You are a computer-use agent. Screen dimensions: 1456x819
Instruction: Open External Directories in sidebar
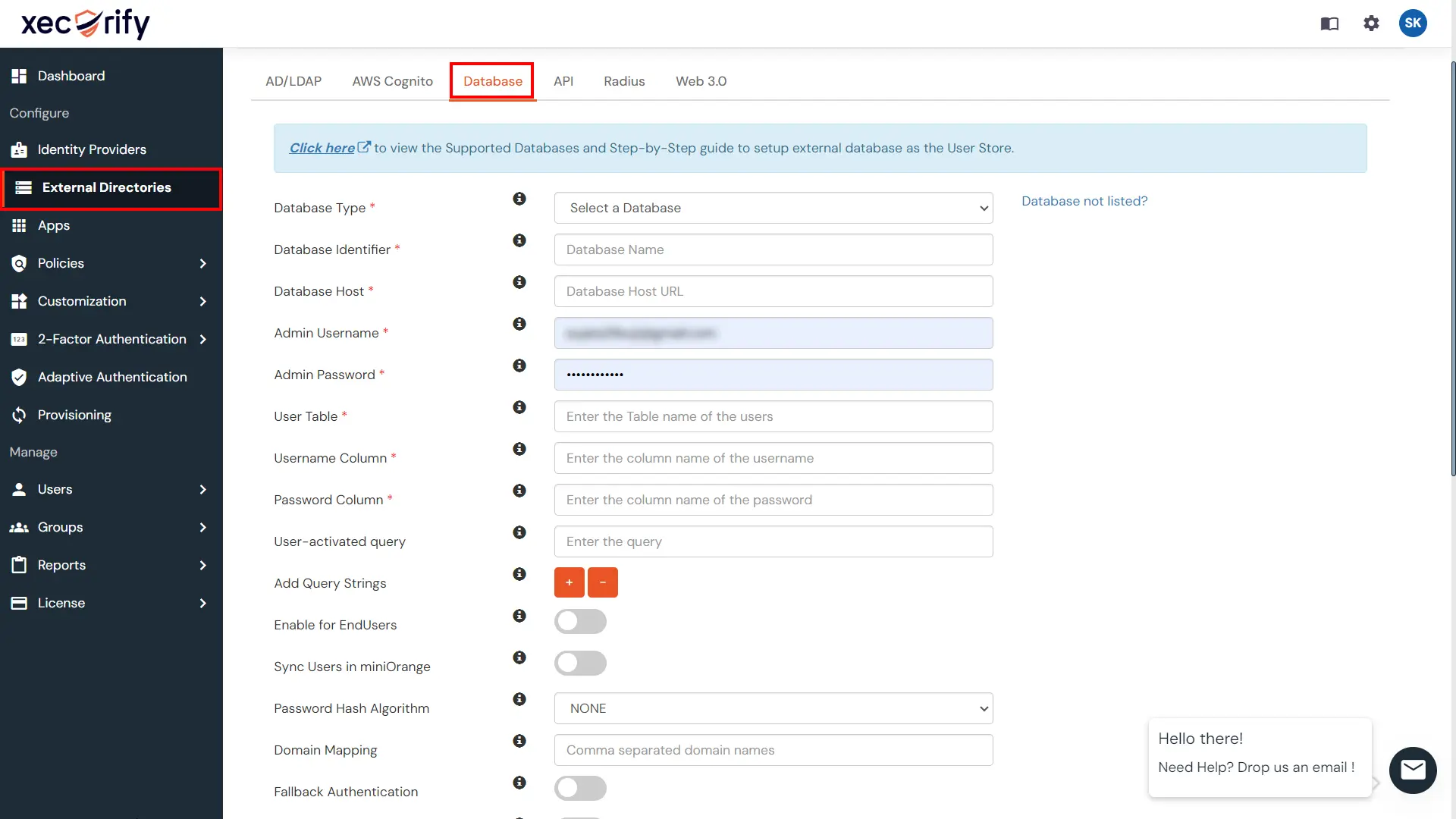111,187
